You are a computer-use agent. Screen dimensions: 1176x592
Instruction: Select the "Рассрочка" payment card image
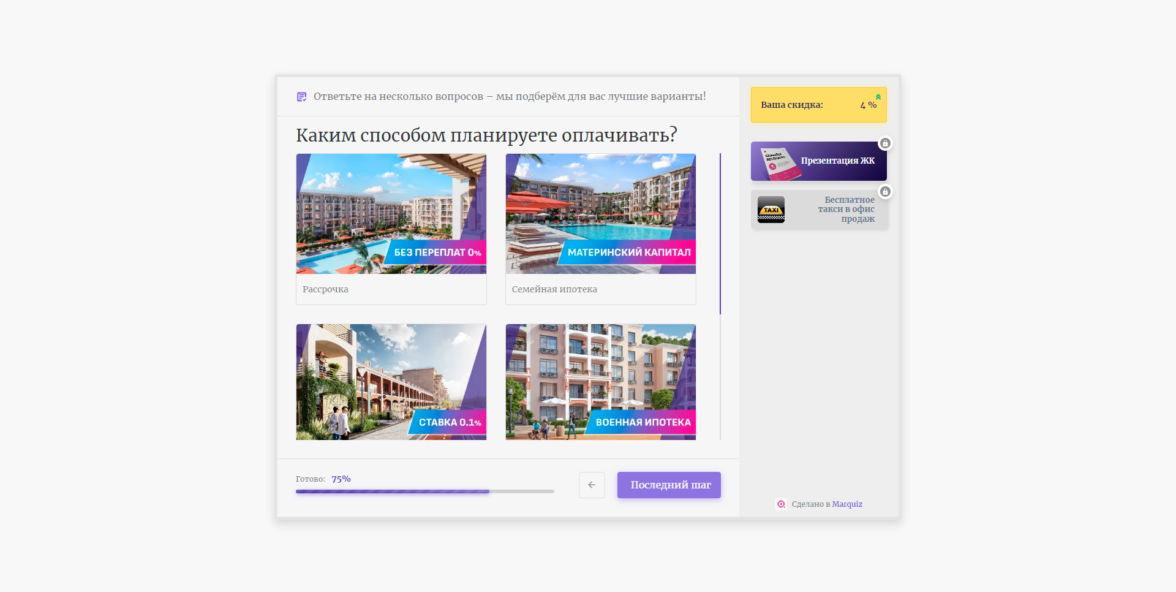click(391, 214)
